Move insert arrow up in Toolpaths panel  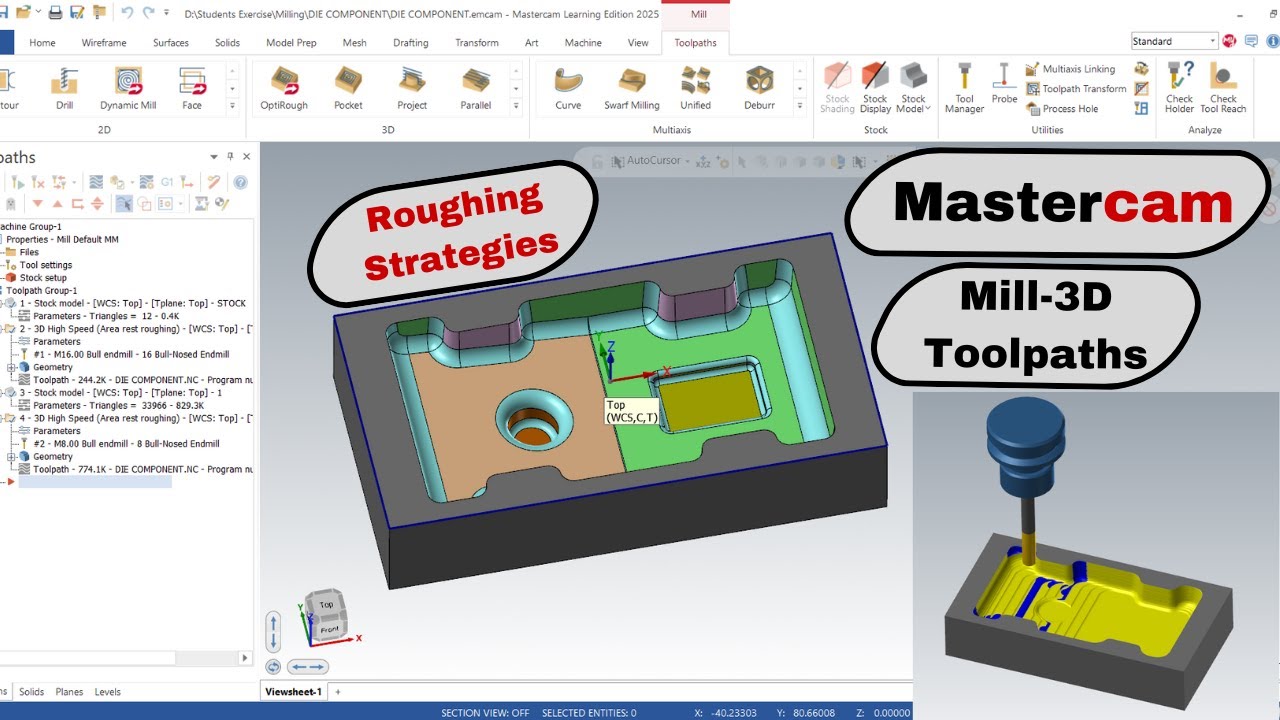(57, 204)
